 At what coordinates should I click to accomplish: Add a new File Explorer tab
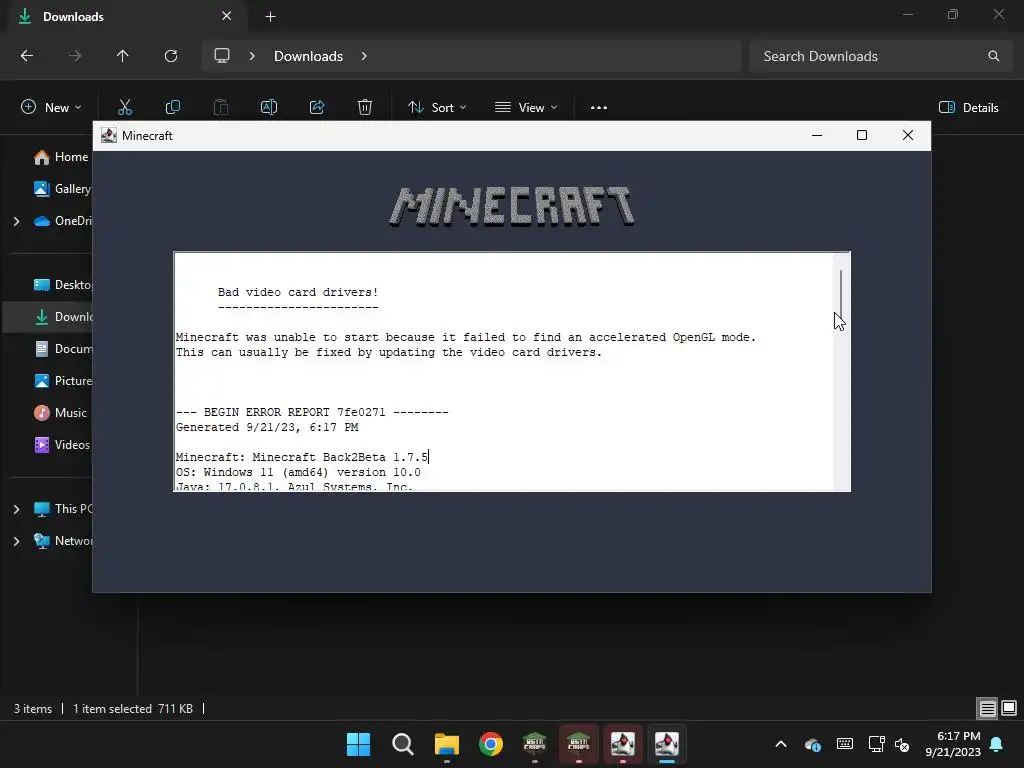tap(270, 17)
